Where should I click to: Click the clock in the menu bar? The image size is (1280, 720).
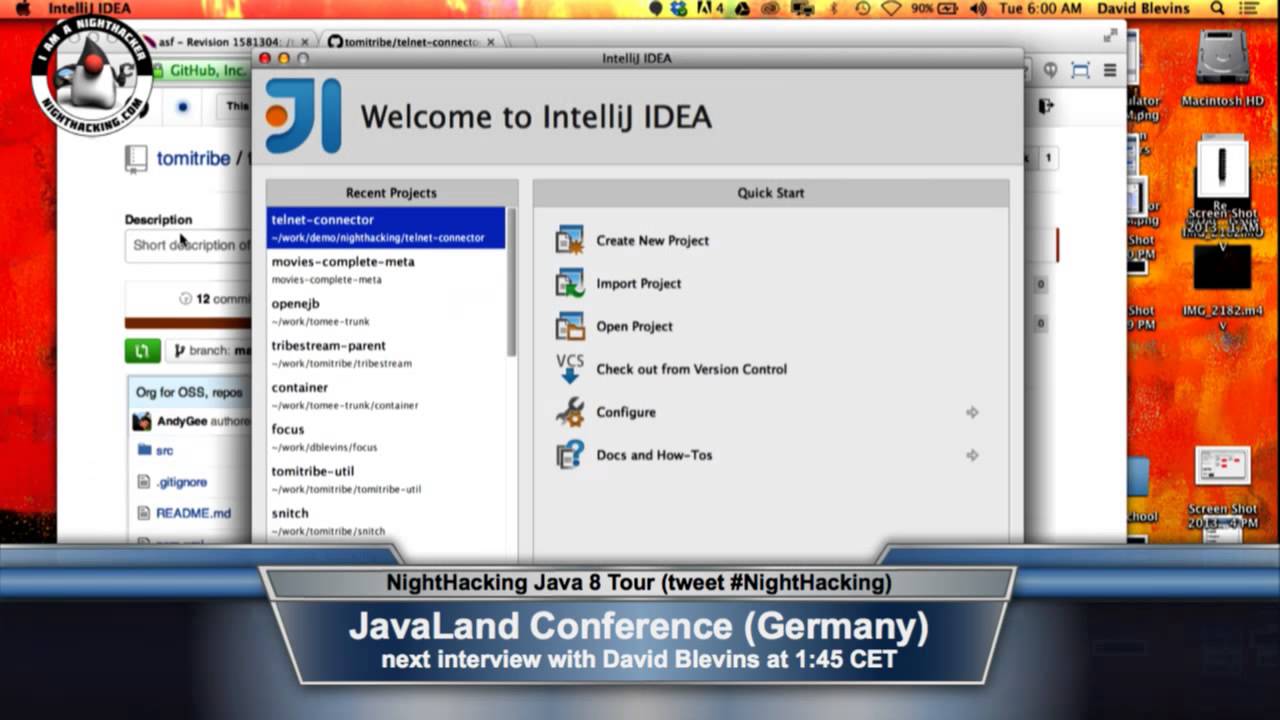[x=1040, y=8]
